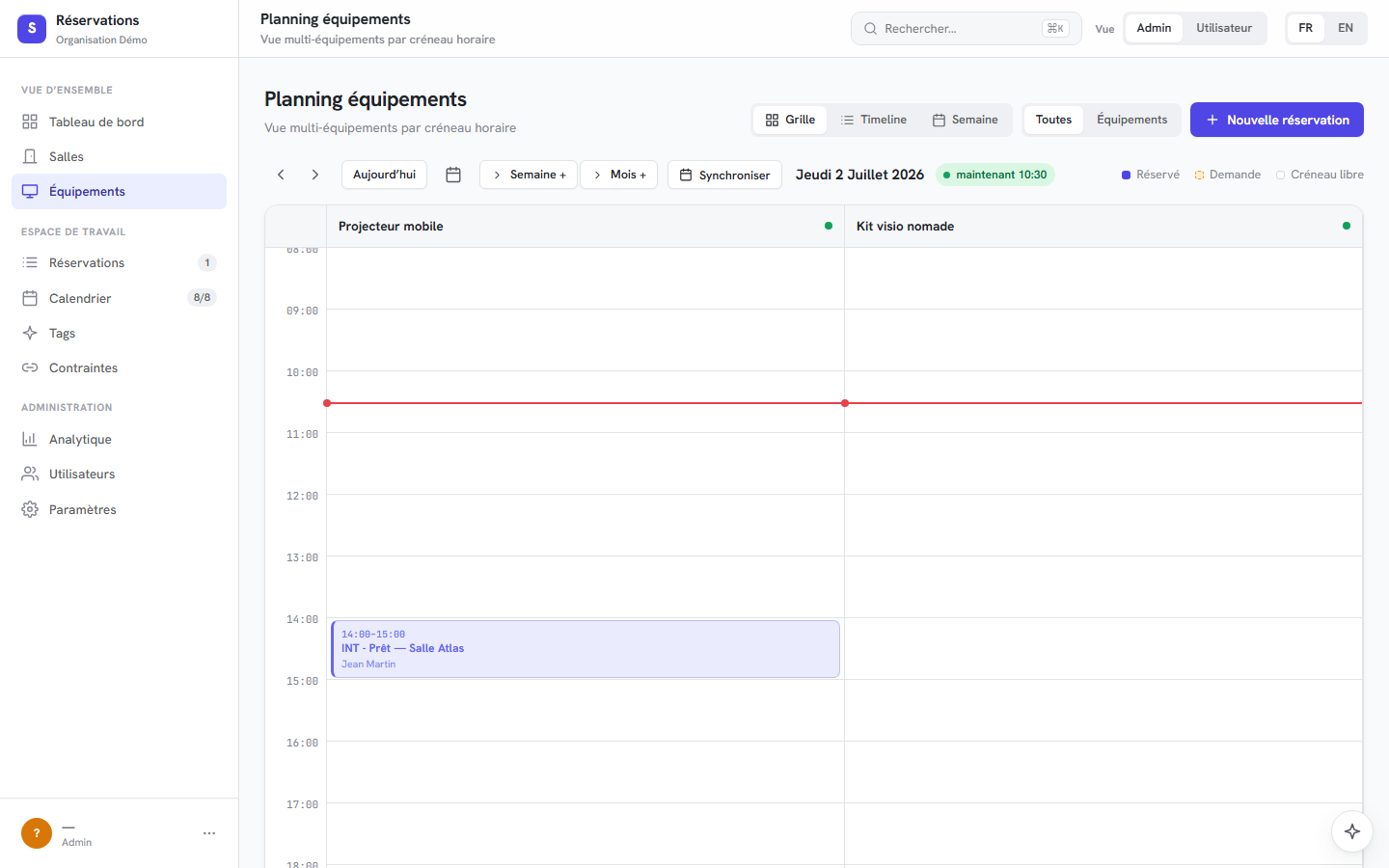Viewport: 1389px width, 868px height.
Task: Click the Kit visio nomade column header
Action: (1103, 226)
